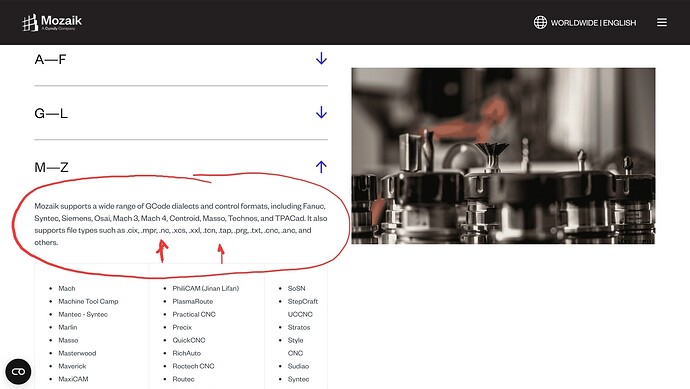
Task: Click the Mantec - Syntec item
Action: 83,314
